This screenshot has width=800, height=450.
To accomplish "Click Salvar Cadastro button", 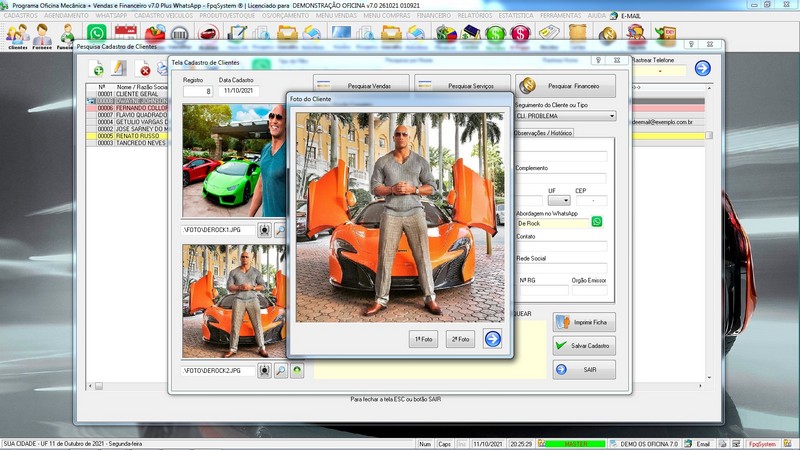I will point(584,345).
